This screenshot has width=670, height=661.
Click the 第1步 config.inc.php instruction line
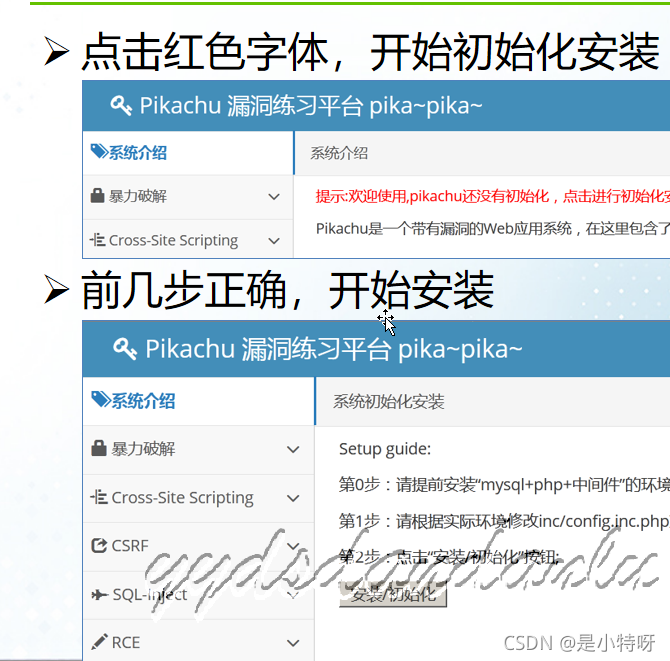504,521
